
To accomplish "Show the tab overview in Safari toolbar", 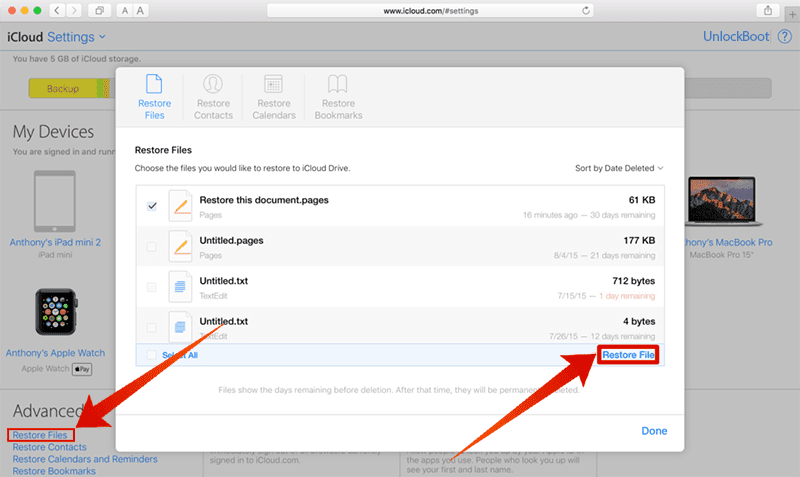I will (x=99, y=10).
